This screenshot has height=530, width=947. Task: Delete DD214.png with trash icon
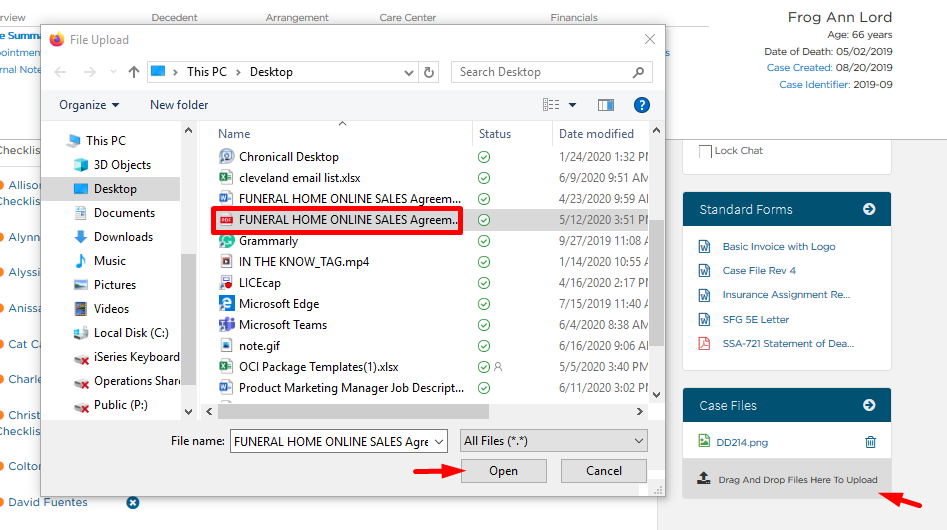coord(870,442)
